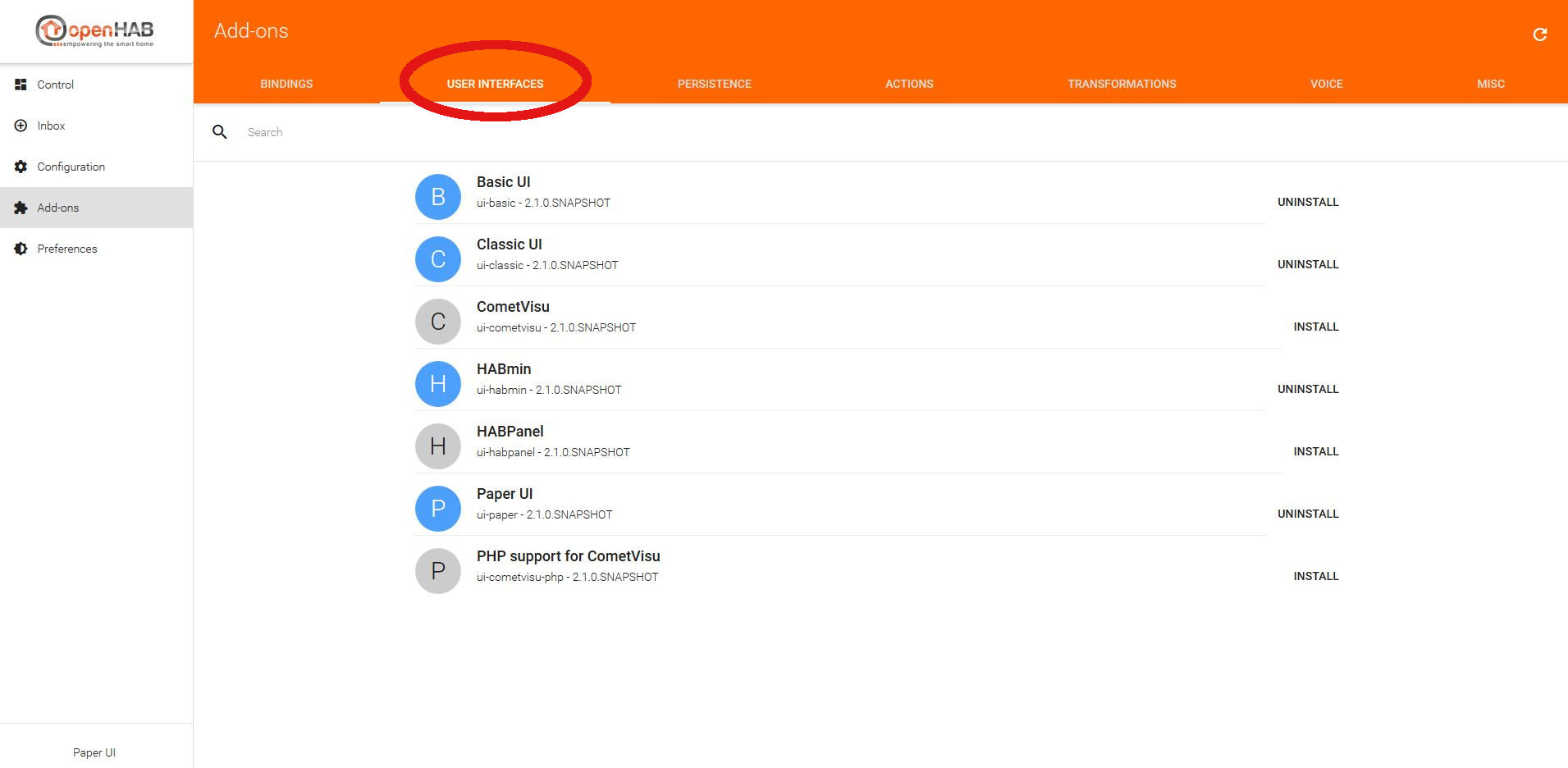Click the Paper UI footer label
This screenshot has width=1568, height=768.
pyautogui.click(x=94, y=752)
